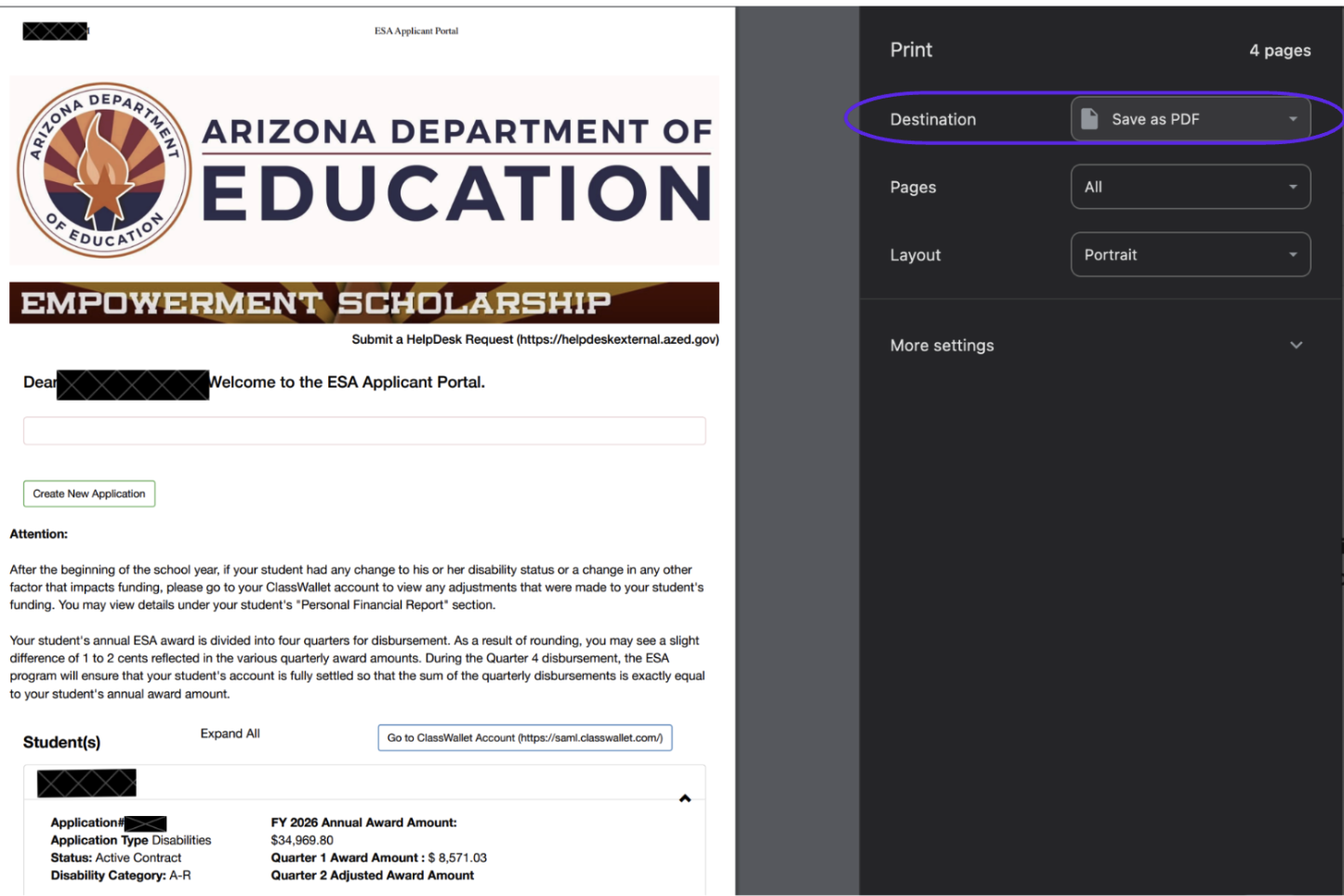1344x896 pixels.
Task: Click 'Application Type Disabilities' text
Action: tap(131, 840)
